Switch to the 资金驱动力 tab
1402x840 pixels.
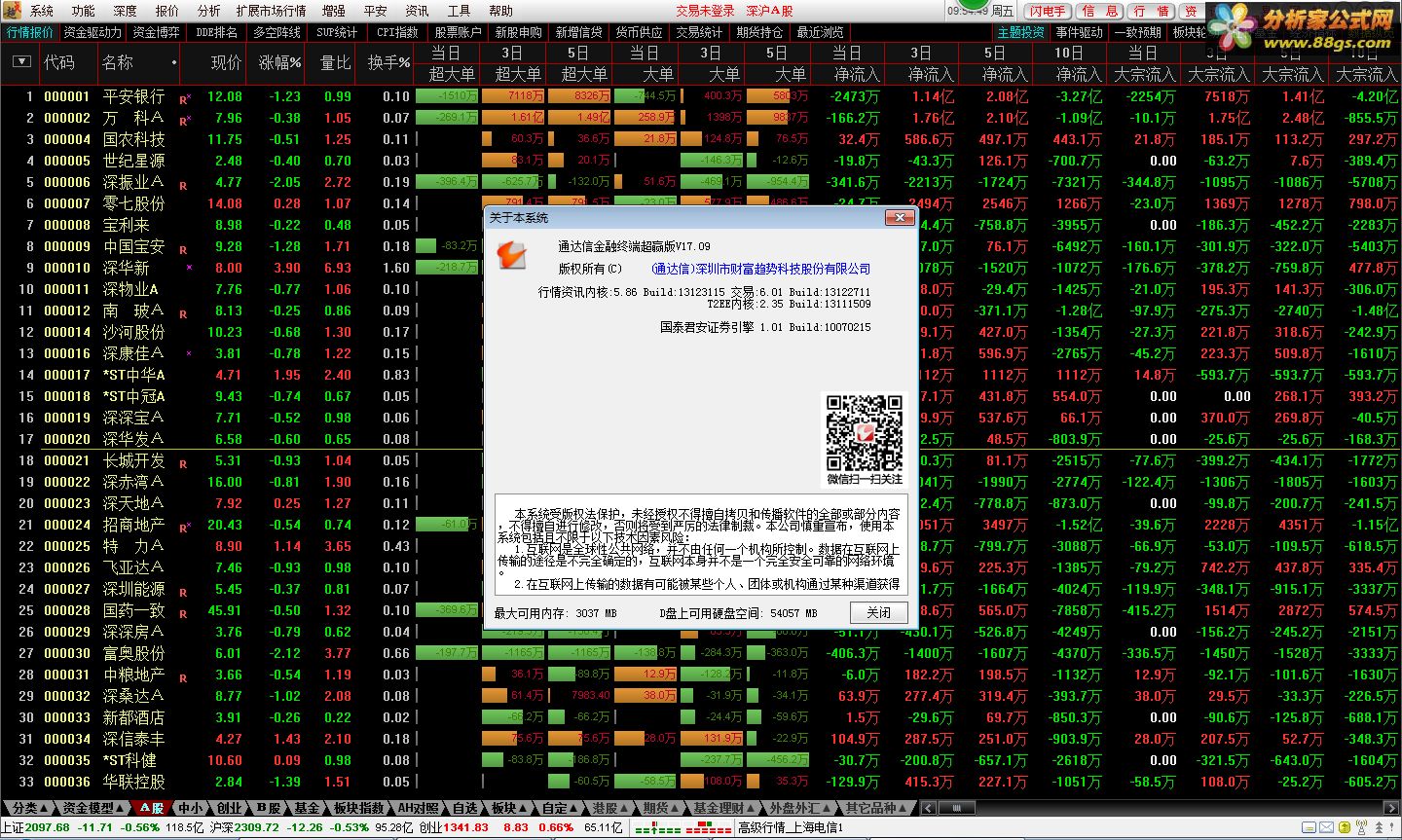tap(93, 32)
